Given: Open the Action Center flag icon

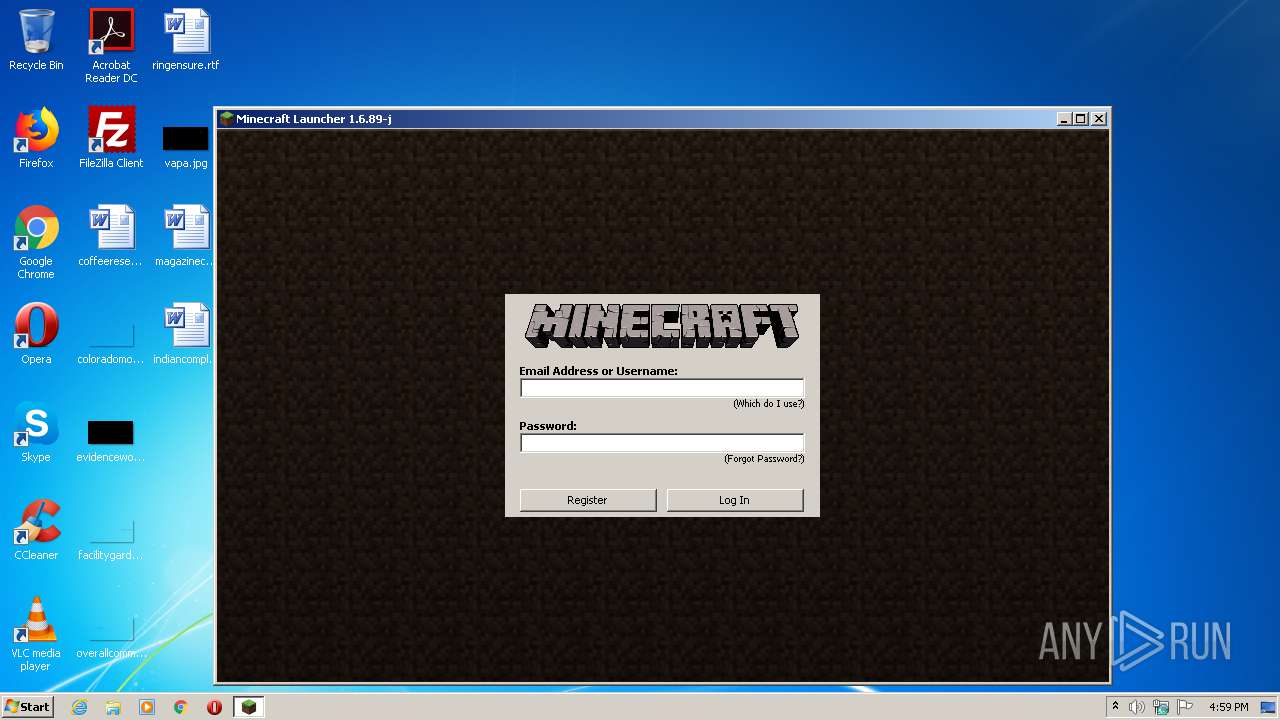Looking at the screenshot, I should point(1185,707).
